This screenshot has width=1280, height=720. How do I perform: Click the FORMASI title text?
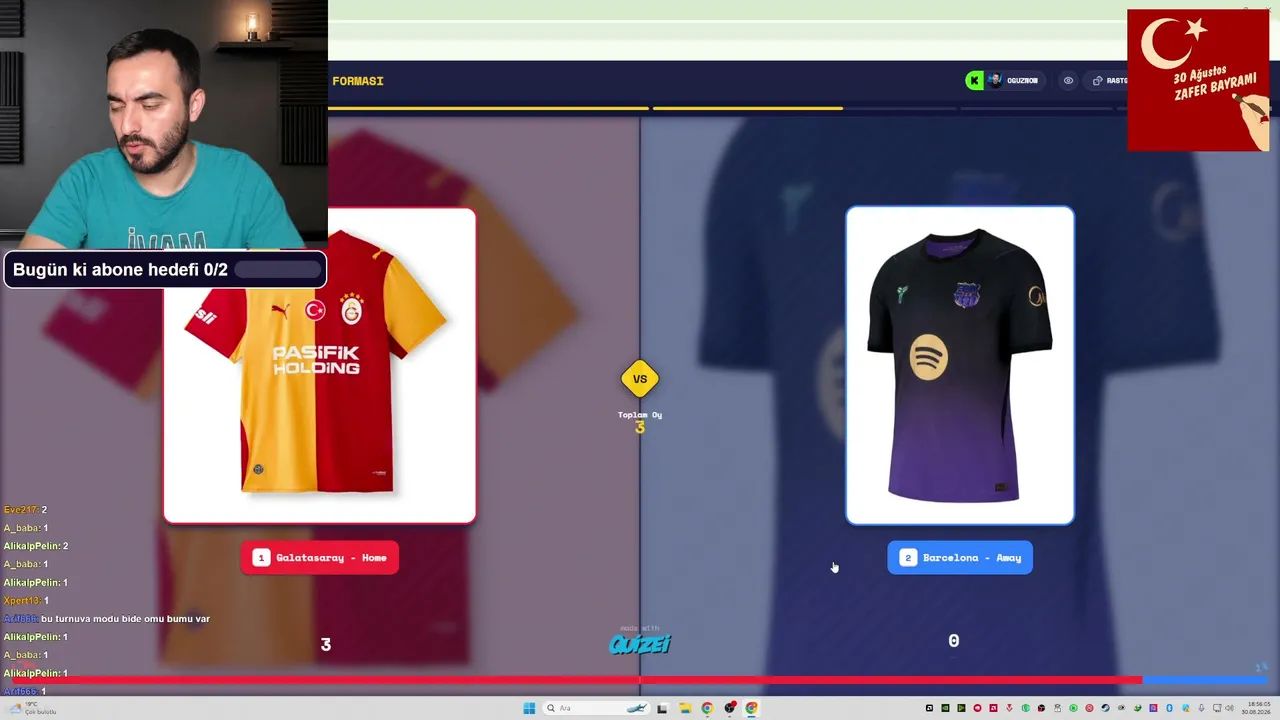pyautogui.click(x=358, y=81)
